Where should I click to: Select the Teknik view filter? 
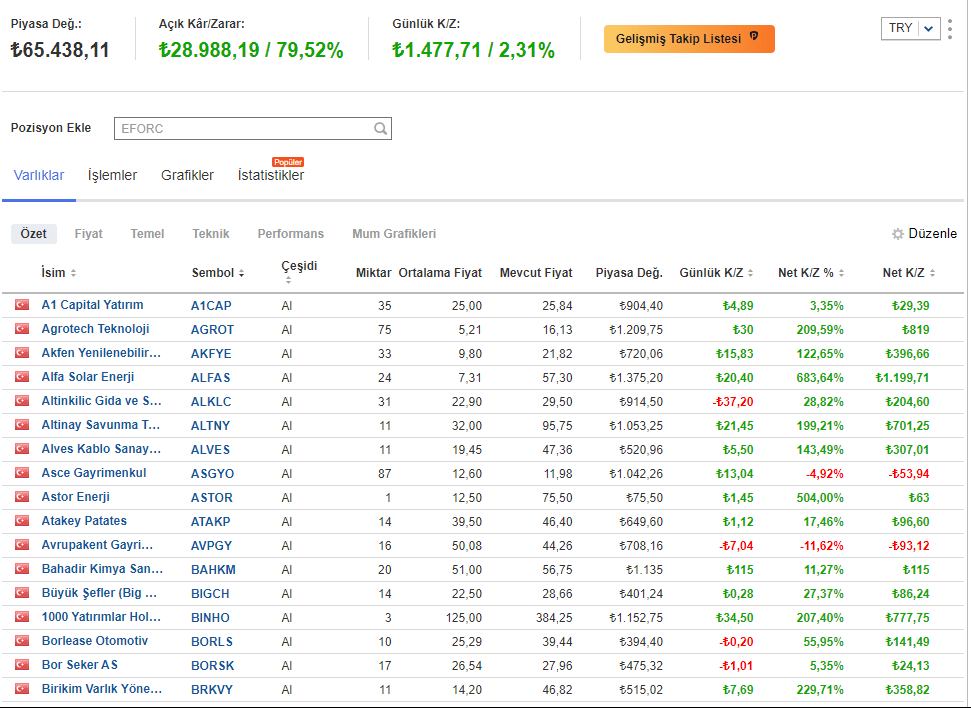pyautogui.click(x=211, y=234)
